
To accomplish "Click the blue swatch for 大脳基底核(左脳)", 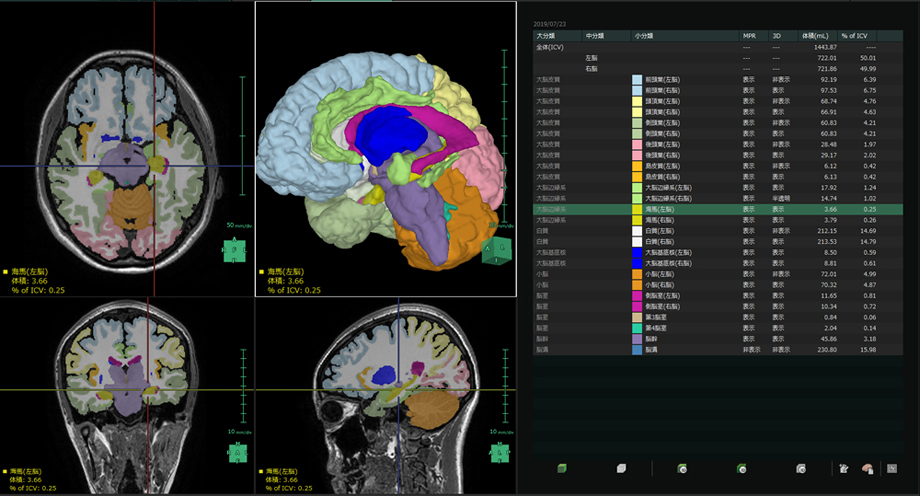I will point(637,252).
